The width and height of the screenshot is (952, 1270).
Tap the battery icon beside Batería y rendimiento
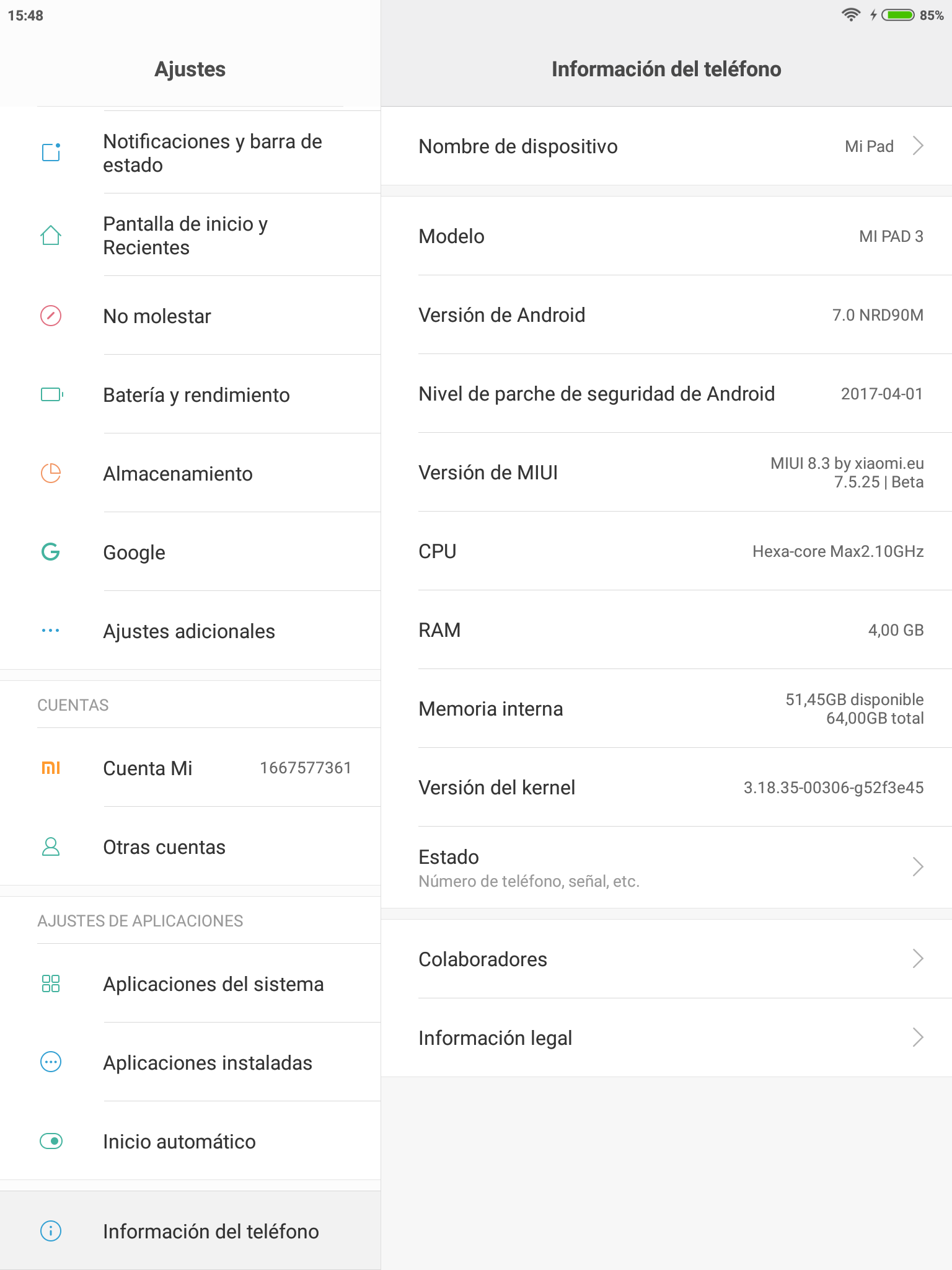52,394
